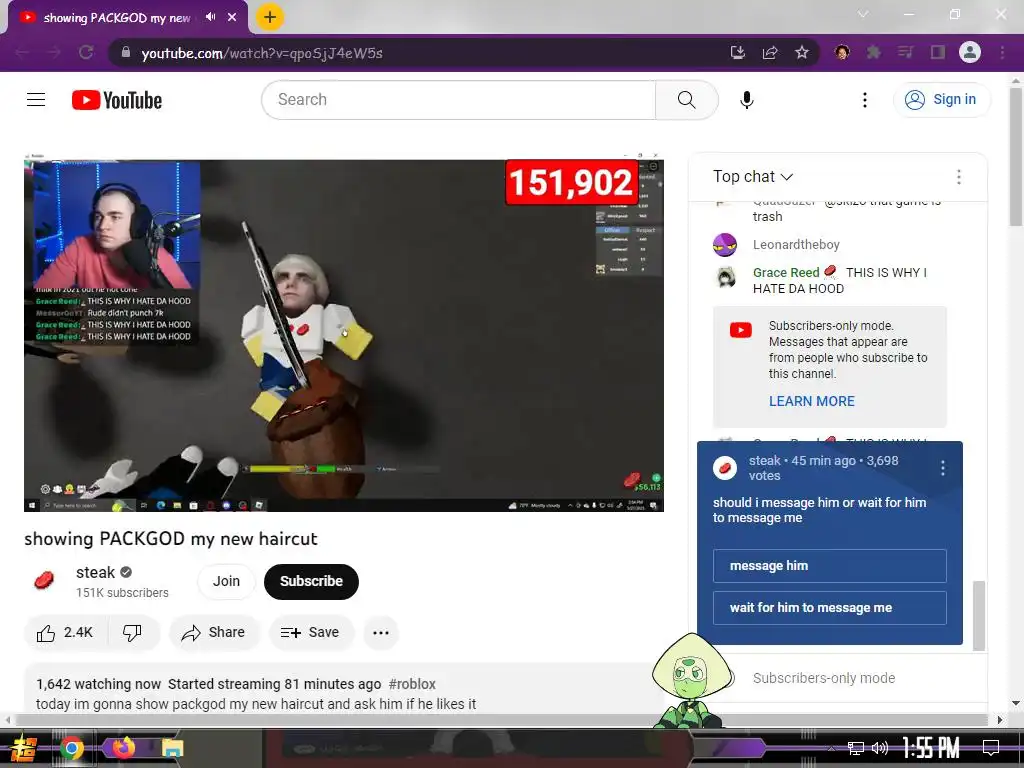The height and width of the screenshot is (768, 1024).
Task: Open File Explorer from the taskbar
Action: [172, 748]
